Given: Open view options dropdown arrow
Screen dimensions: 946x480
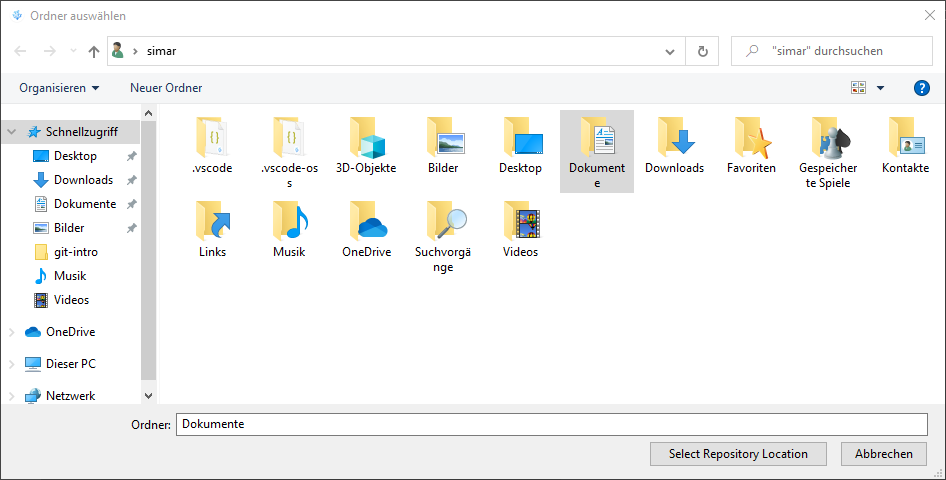Looking at the screenshot, I should click(x=880, y=88).
